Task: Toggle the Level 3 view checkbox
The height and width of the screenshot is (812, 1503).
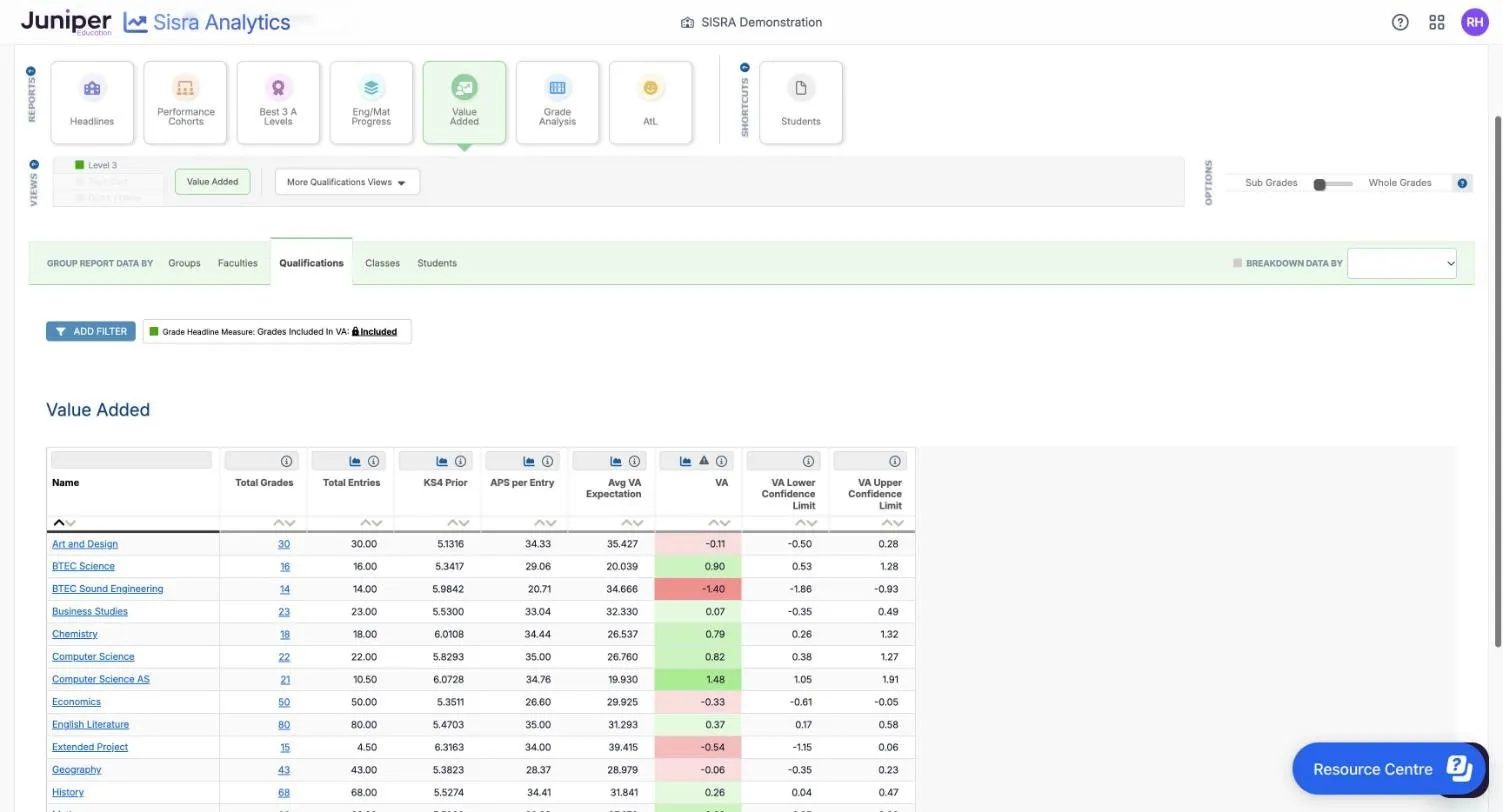Action: 80,165
